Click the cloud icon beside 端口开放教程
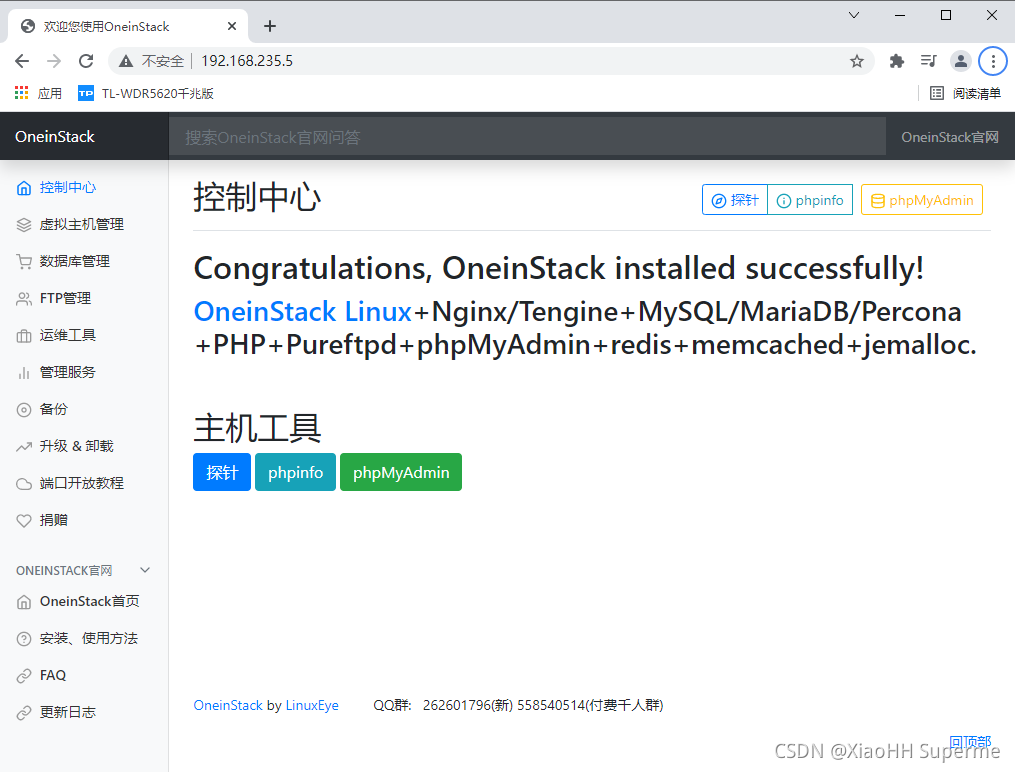Screen dimensions: 1015x772 coord(24,483)
